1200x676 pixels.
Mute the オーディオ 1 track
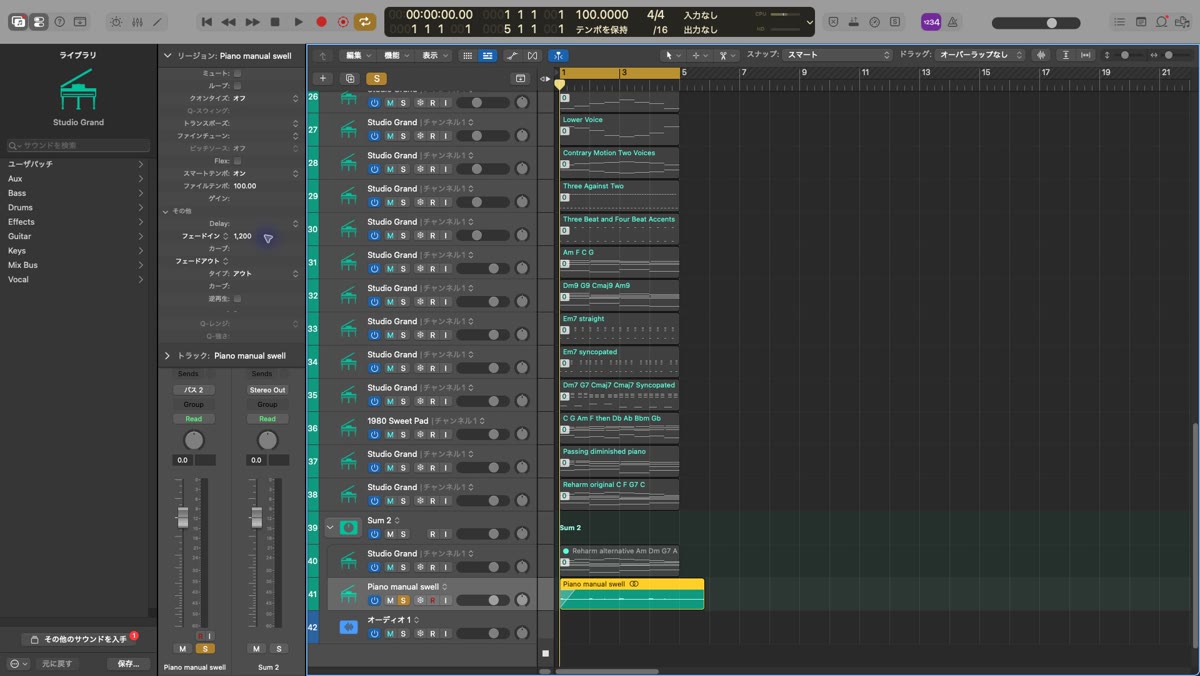[390, 633]
